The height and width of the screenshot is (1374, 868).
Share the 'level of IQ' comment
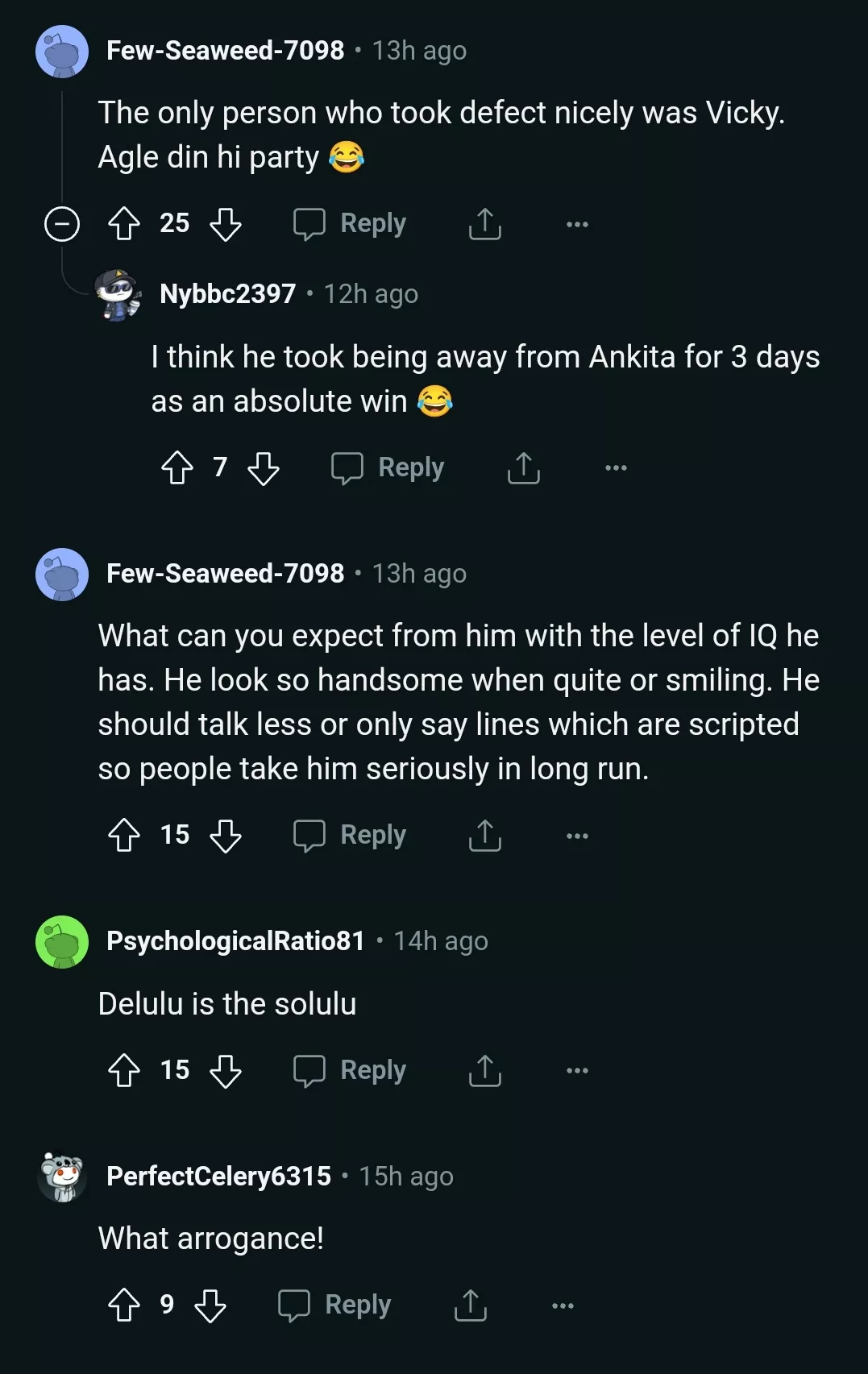[x=484, y=835]
